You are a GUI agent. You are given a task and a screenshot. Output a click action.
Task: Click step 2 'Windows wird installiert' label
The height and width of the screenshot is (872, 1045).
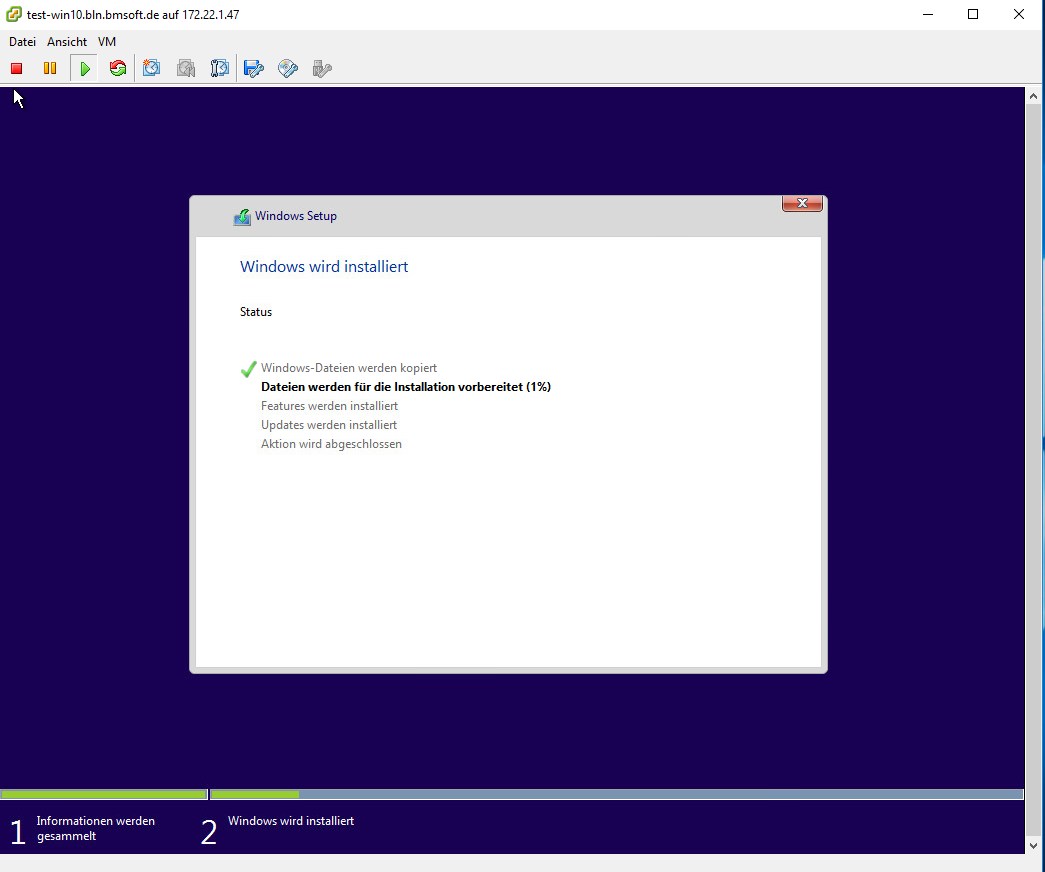coord(291,821)
